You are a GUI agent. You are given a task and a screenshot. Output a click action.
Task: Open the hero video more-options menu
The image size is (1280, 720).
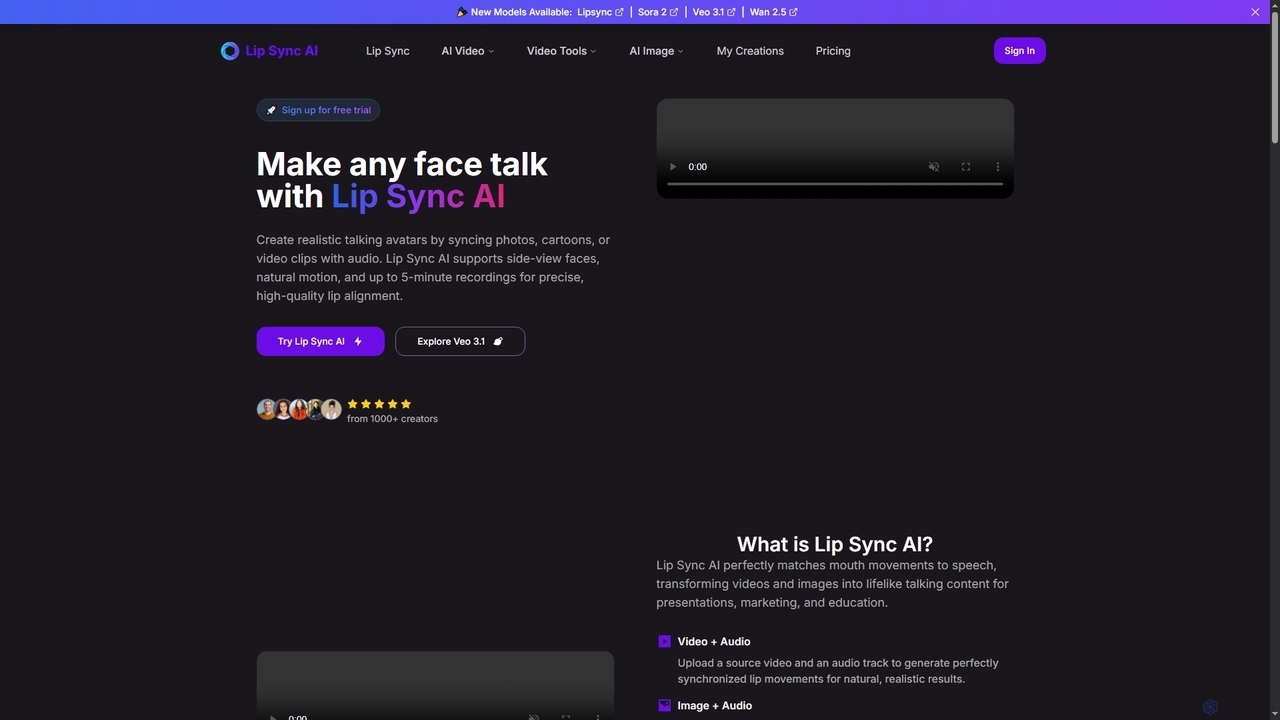click(x=997, y=167)
